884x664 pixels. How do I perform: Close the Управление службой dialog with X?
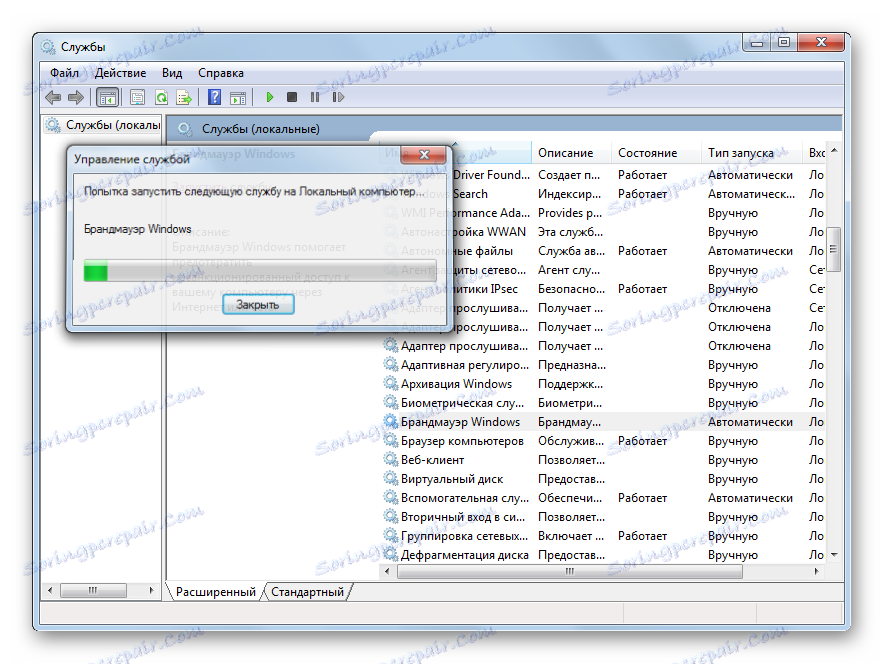click(x=425, y=154)
